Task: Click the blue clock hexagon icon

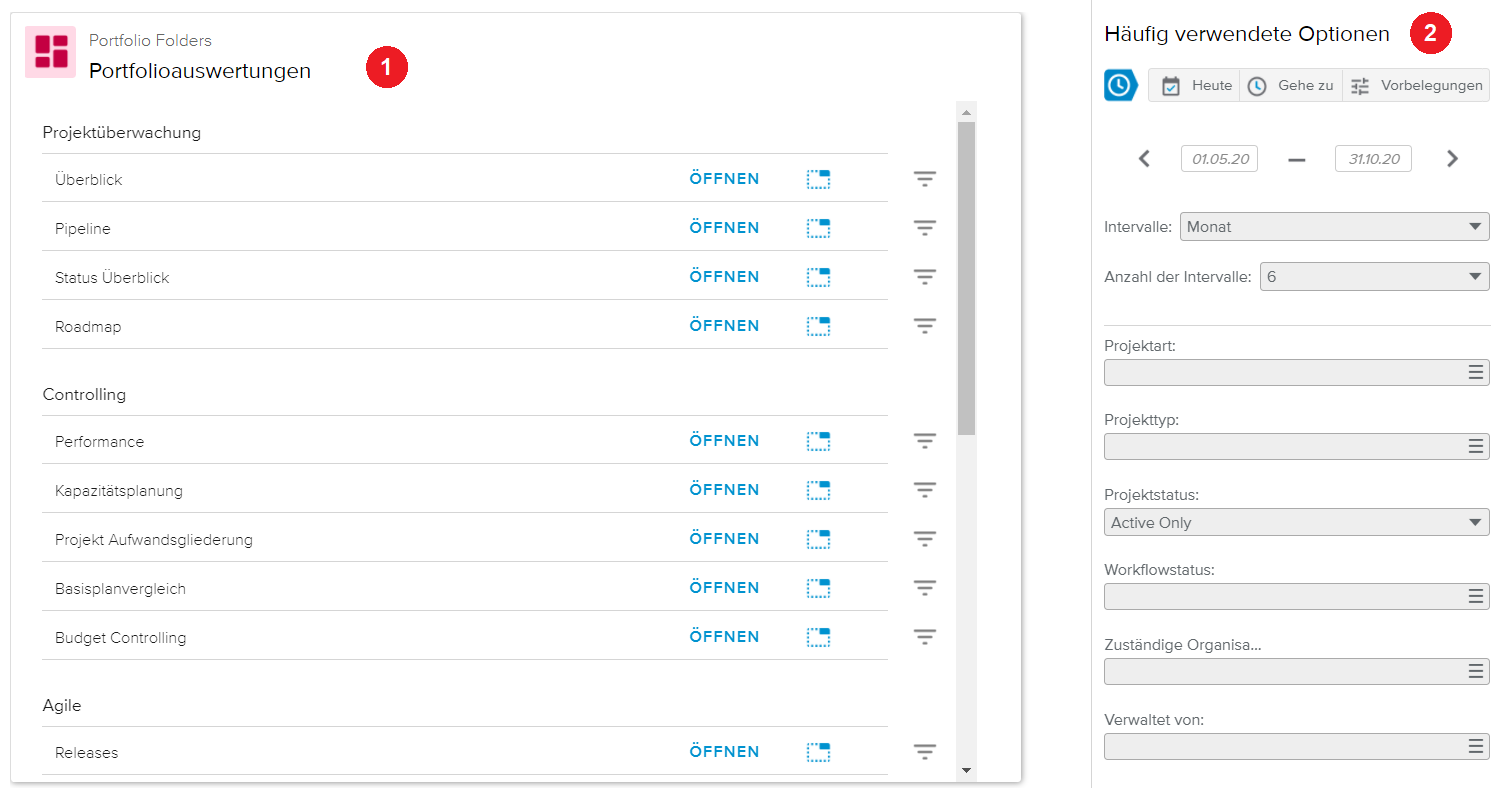Action: click(1120, 86)
